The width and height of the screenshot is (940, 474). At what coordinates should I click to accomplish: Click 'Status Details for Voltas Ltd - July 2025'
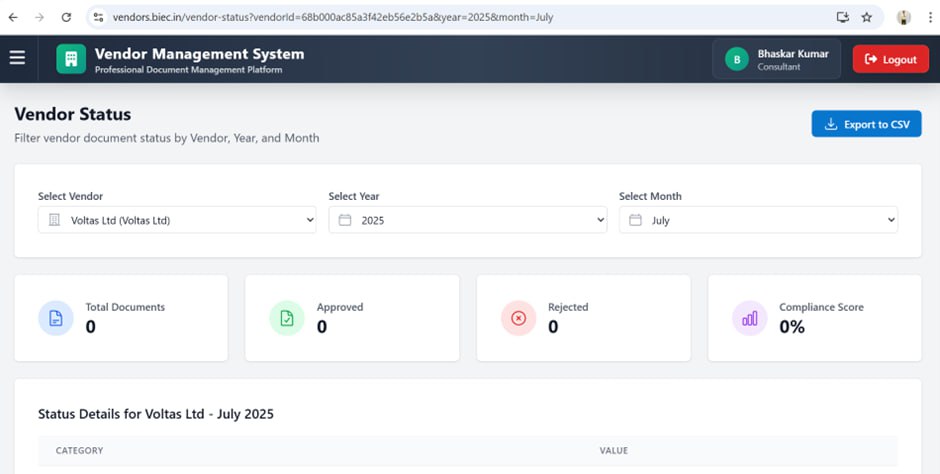(x=156, y=414)
